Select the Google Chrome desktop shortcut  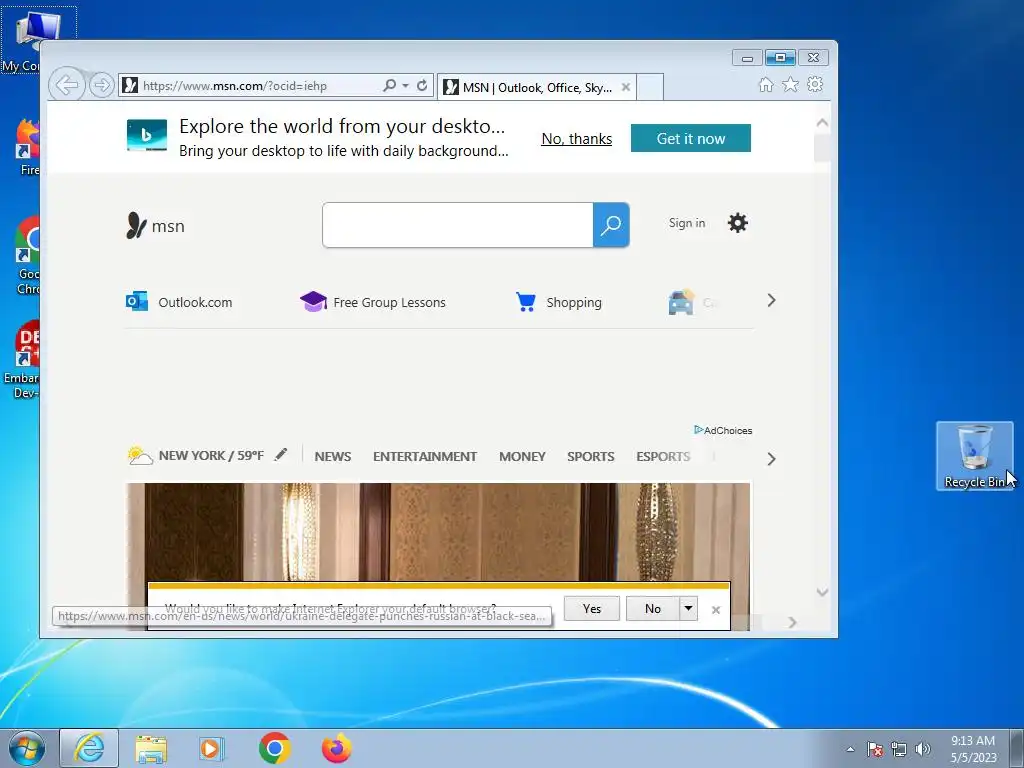click(x=26, y=256)
